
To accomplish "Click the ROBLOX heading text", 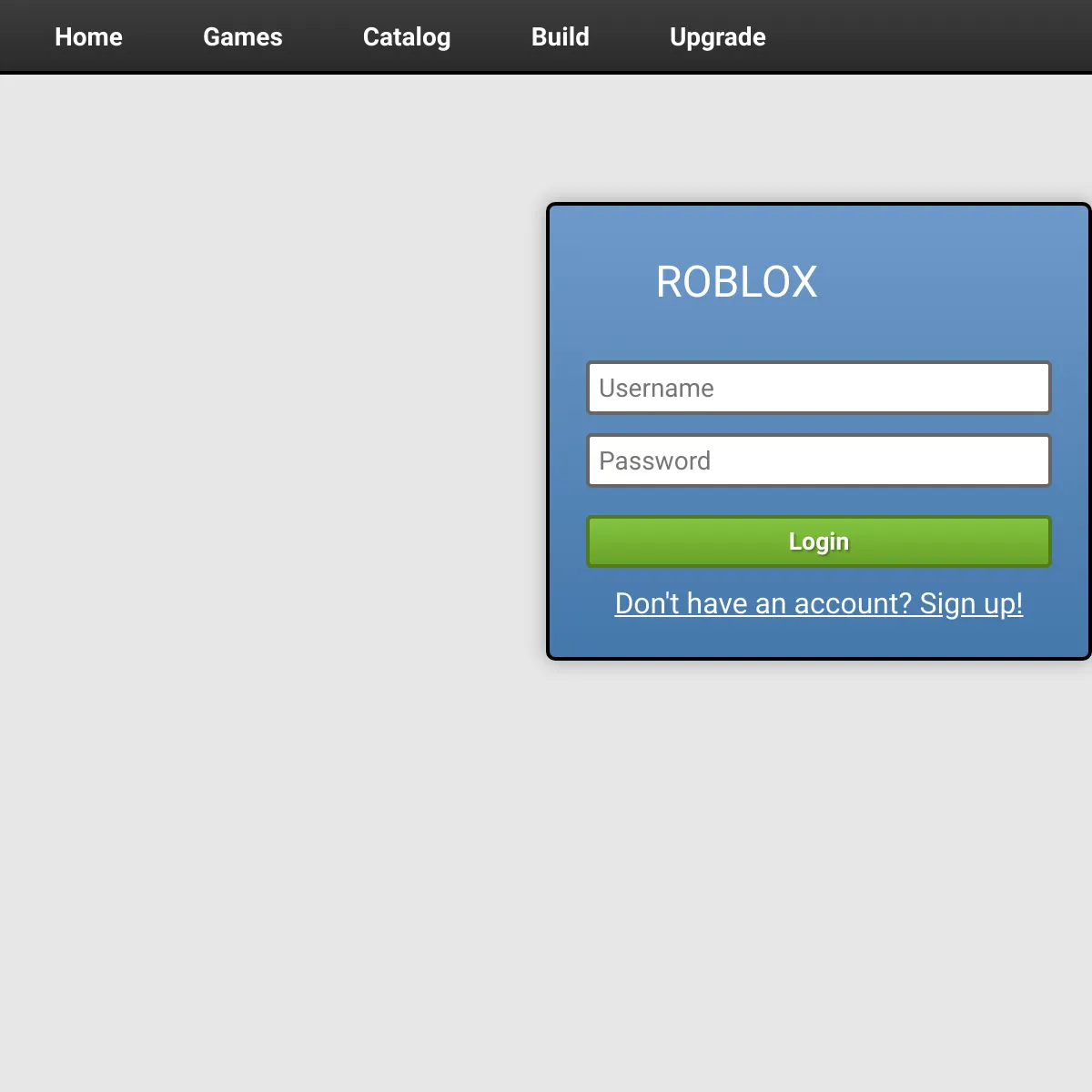I will coord(737,282).
